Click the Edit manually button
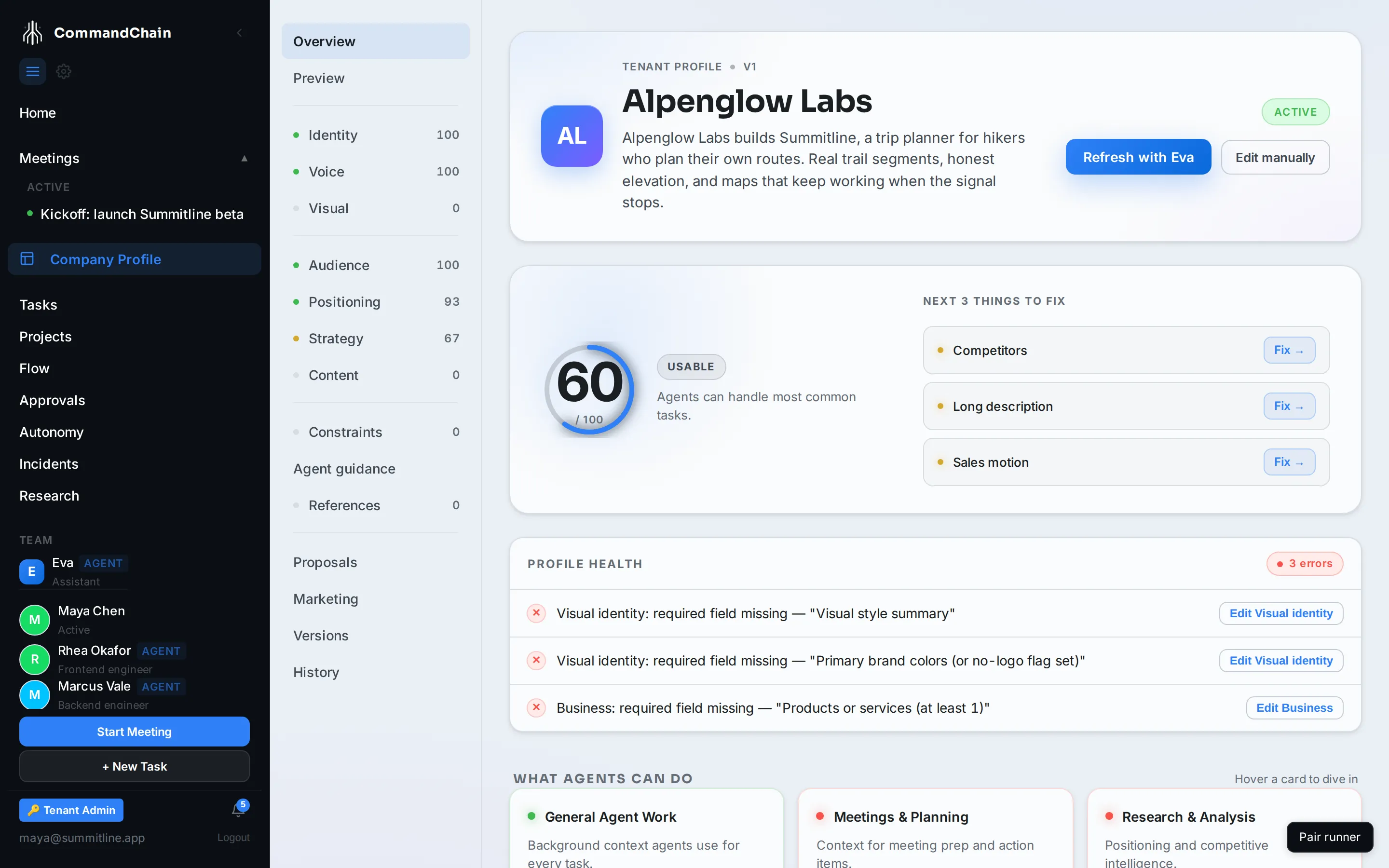 pos(1275,157)
